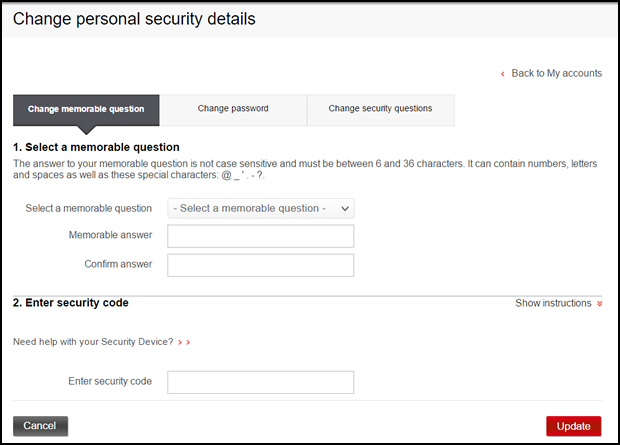The width and height of the screenshot is (620, 445).
Task: Click the Enter security code field label
Action: tap(110, 382)
